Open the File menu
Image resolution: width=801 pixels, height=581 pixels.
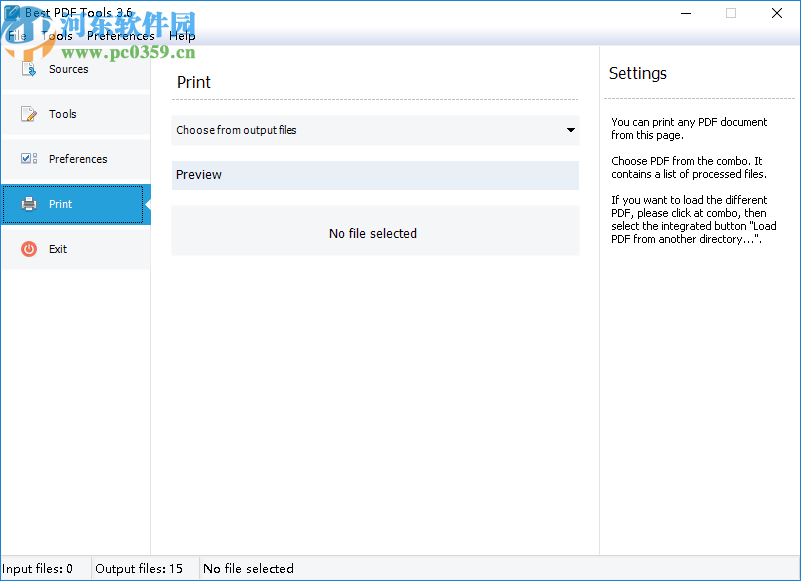click(17, 36)
